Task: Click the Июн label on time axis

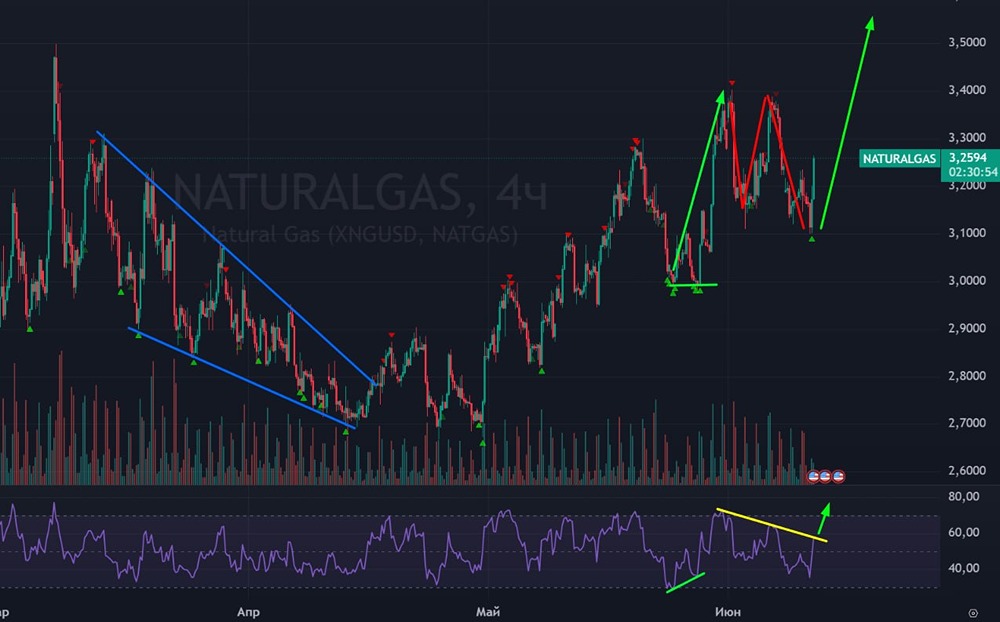Action: pos(728,612)
